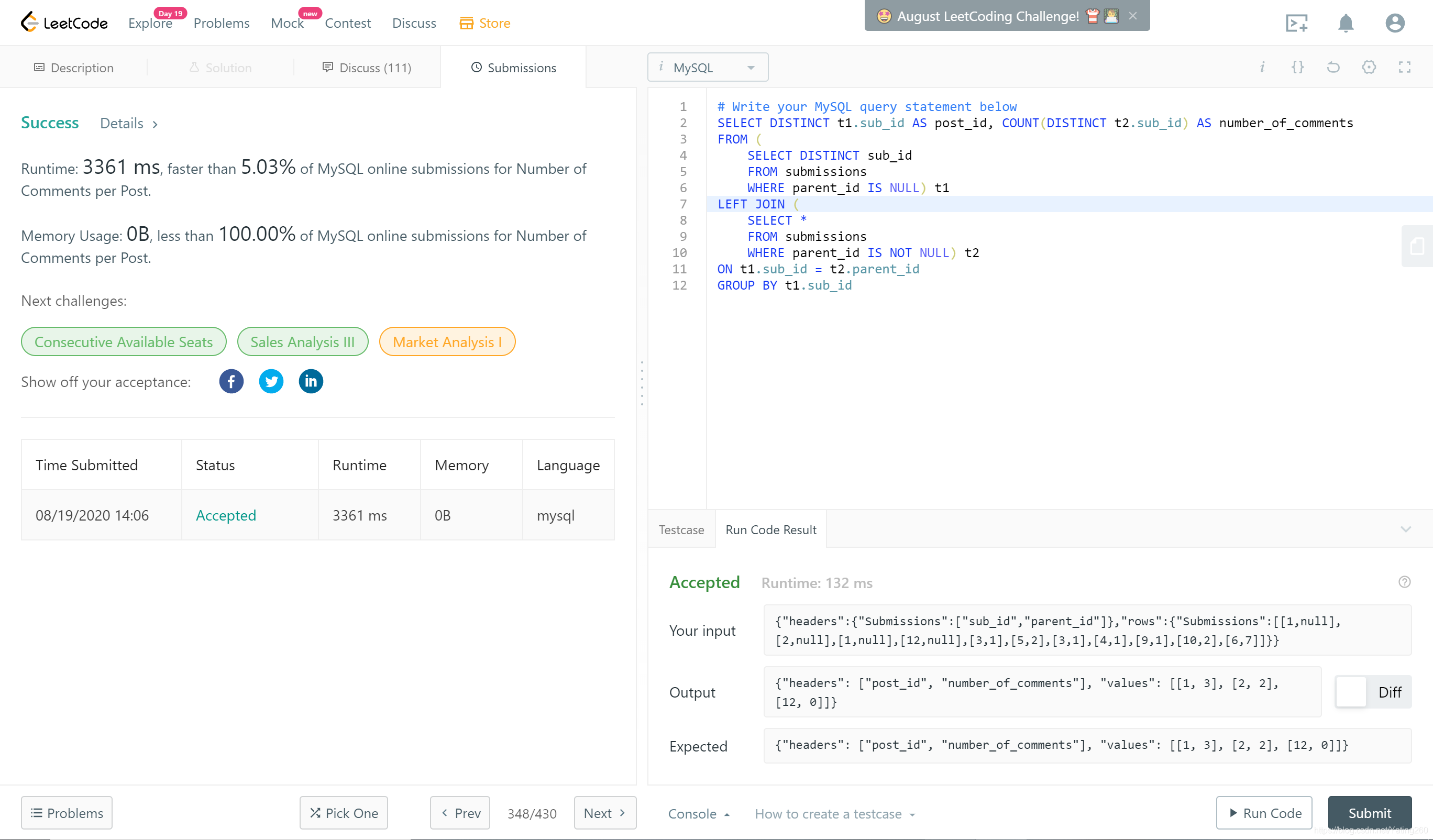Reset code to default icon
Image resolution: width=1433 pixels, height=840 pixels.
(x=1333, y=68)
